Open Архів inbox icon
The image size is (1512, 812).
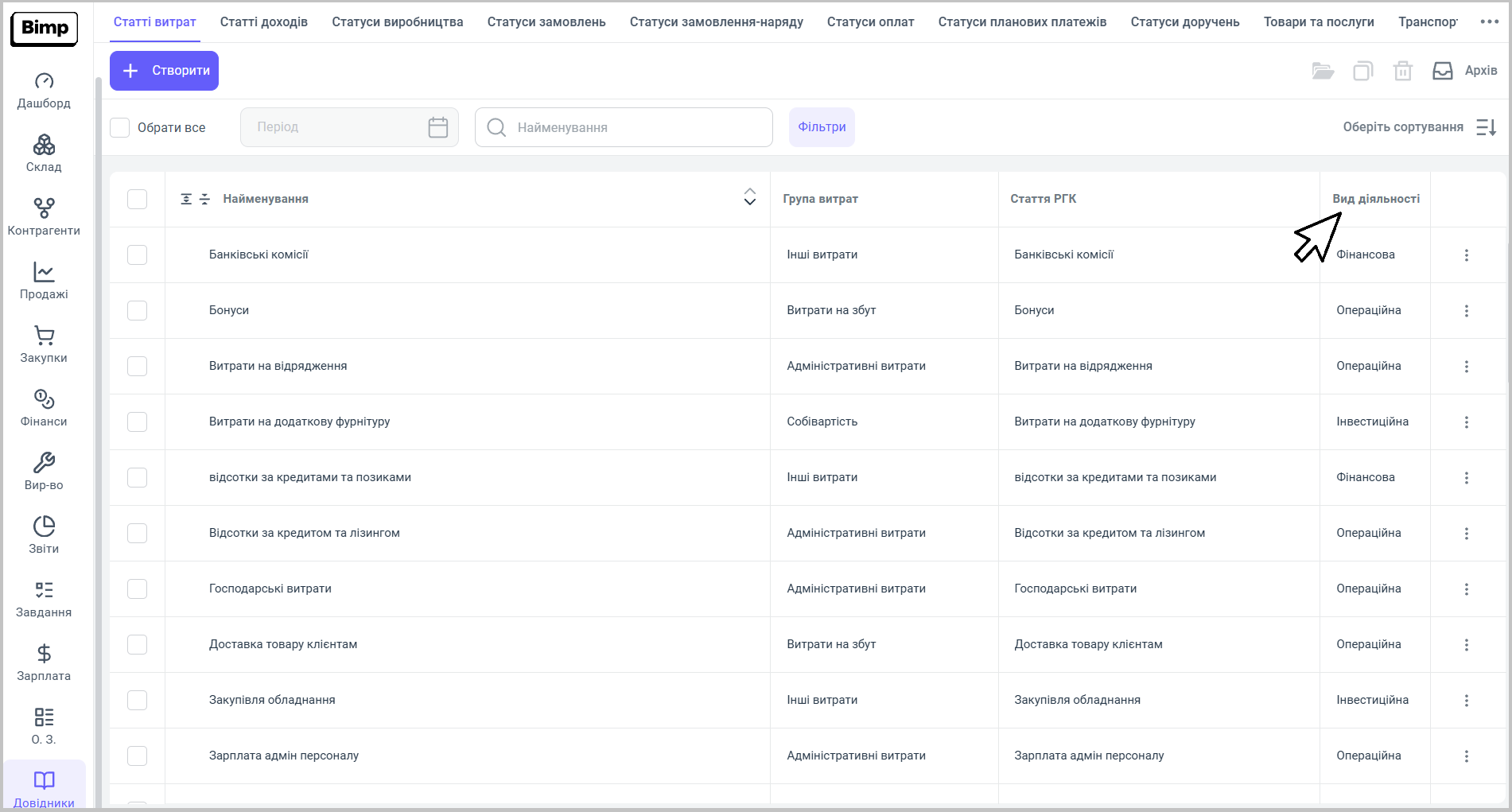point(1442,71)
